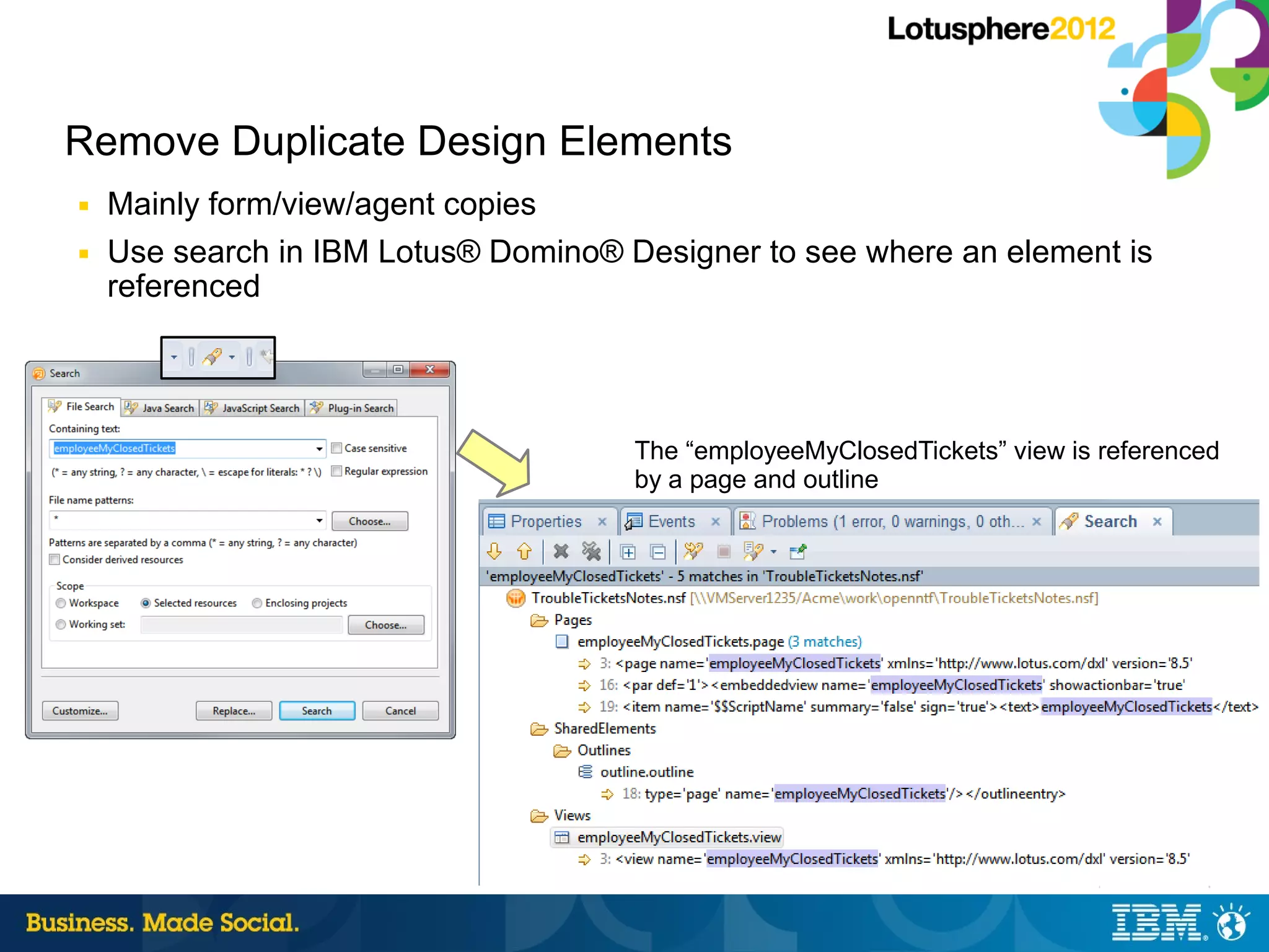
Task: Pin the Search view icon
Action: pos(798,551)
